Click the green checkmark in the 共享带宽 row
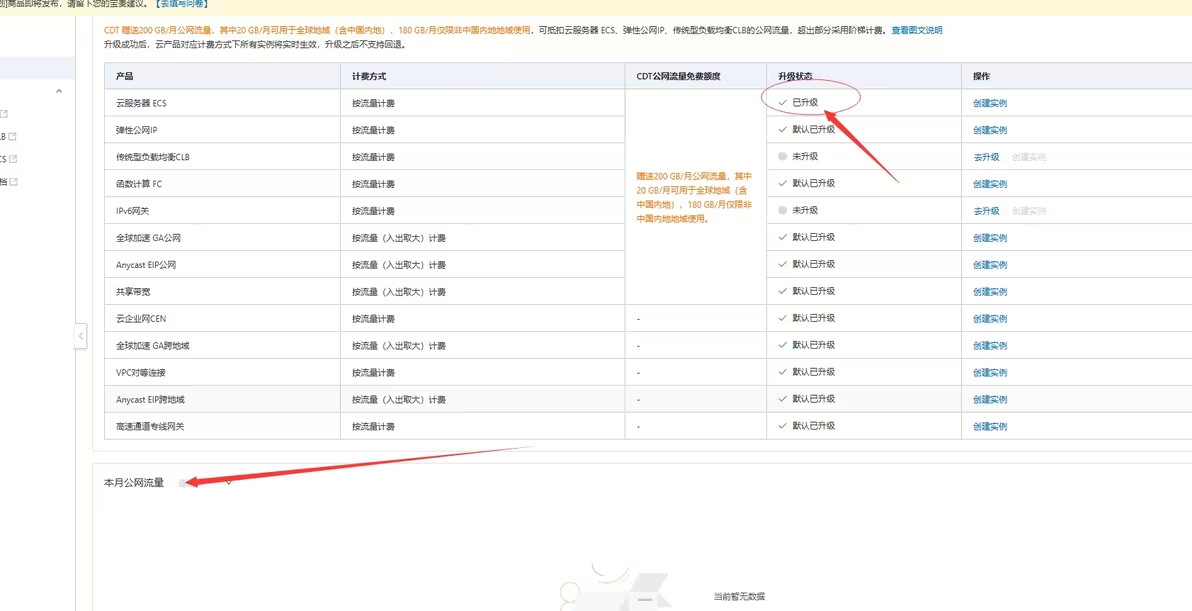This screenshot has height=611, width=1192. pos(782,291)
